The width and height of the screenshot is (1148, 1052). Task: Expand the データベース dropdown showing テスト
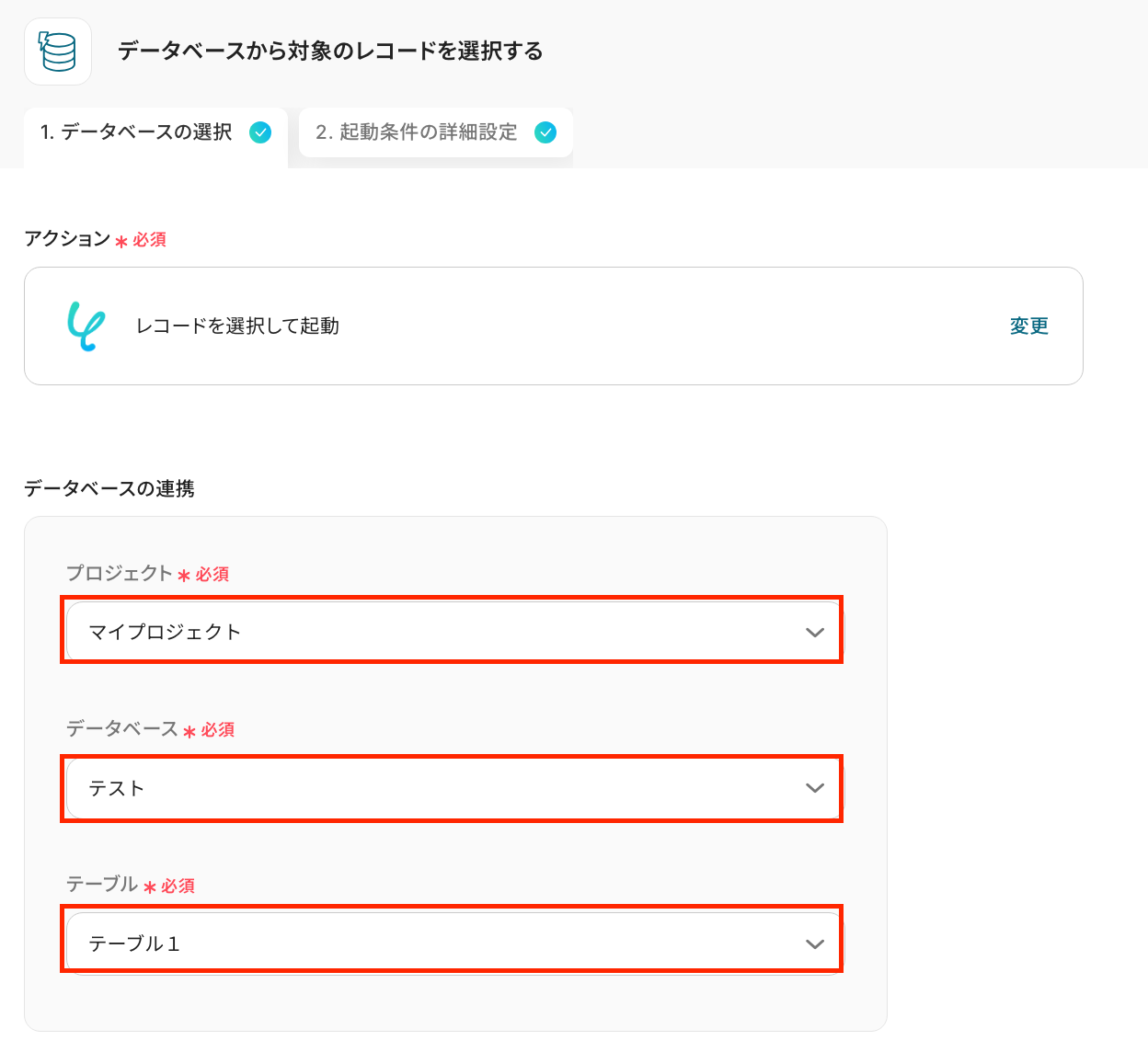click(x=442, y=788)
